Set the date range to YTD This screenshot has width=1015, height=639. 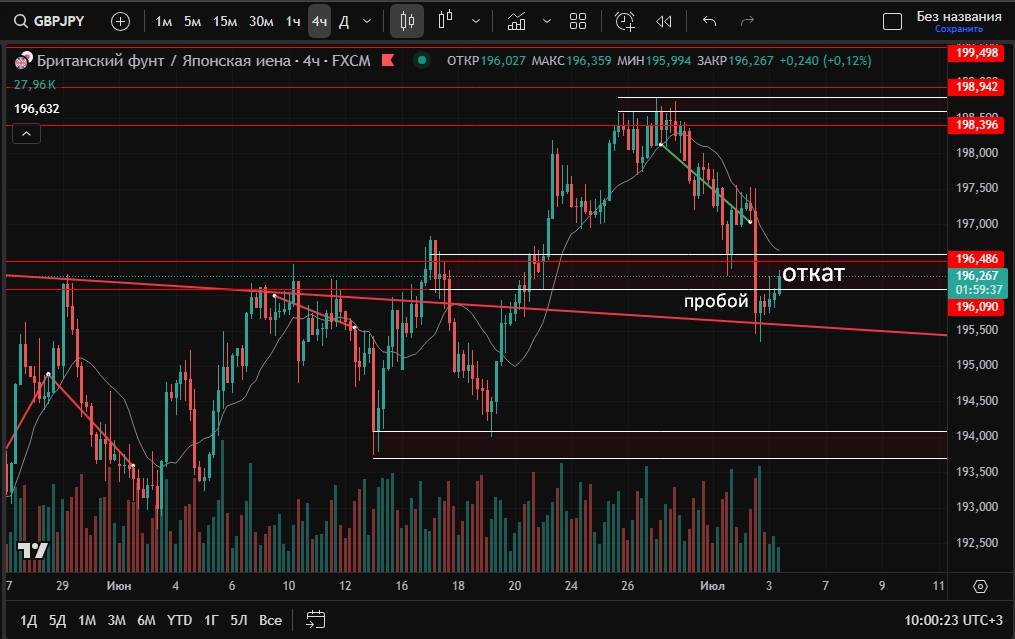pos(179,620)
